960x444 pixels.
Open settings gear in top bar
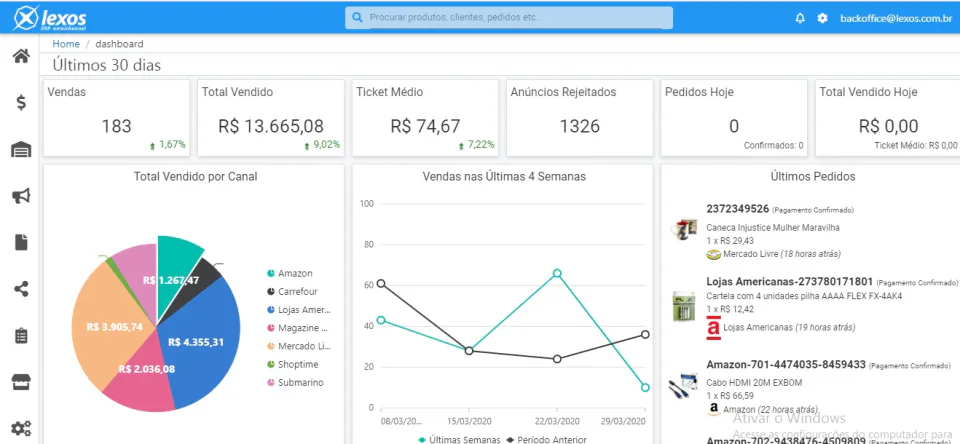pos(822,18)
